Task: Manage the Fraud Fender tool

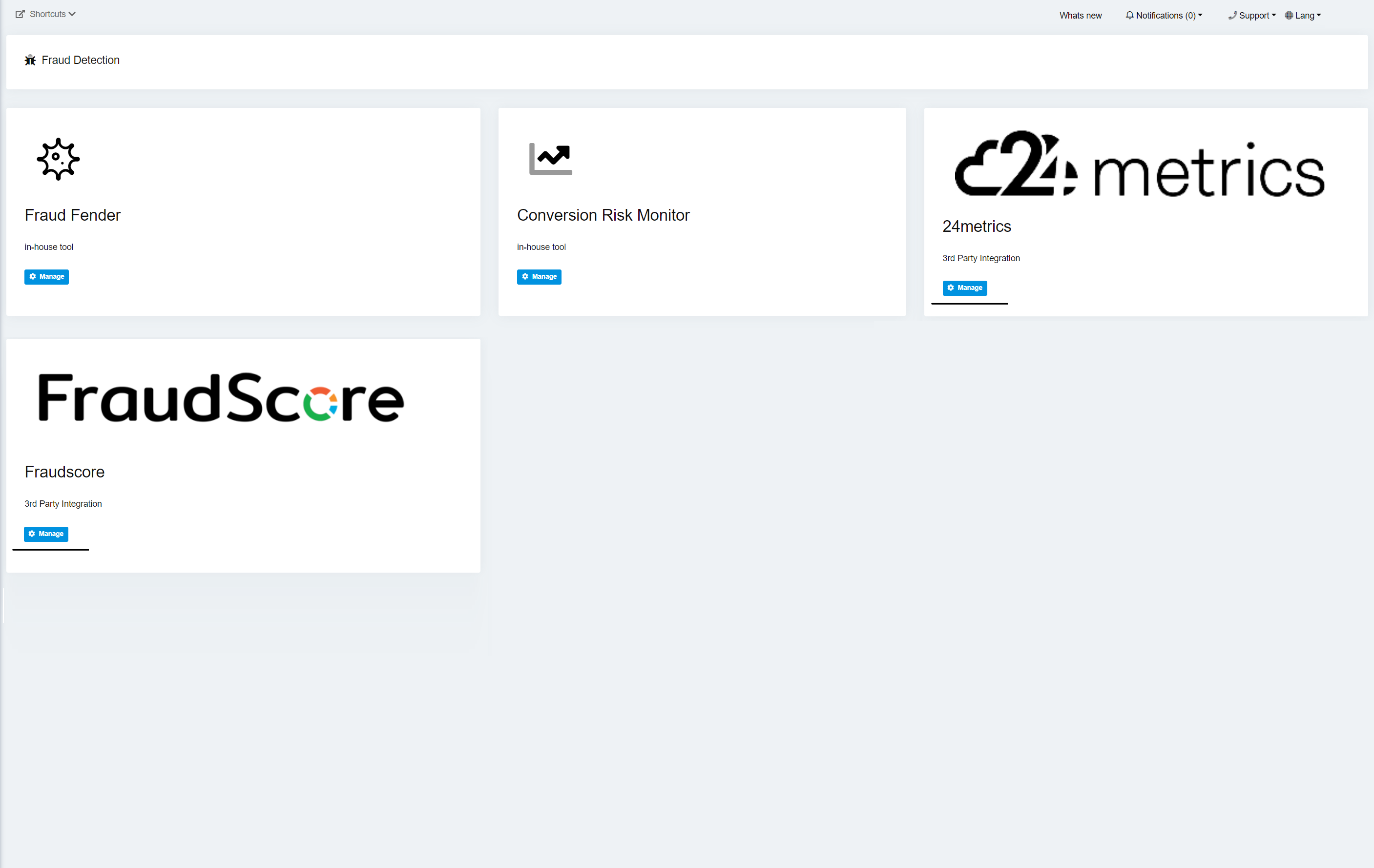Action: [x=47, y=277]
